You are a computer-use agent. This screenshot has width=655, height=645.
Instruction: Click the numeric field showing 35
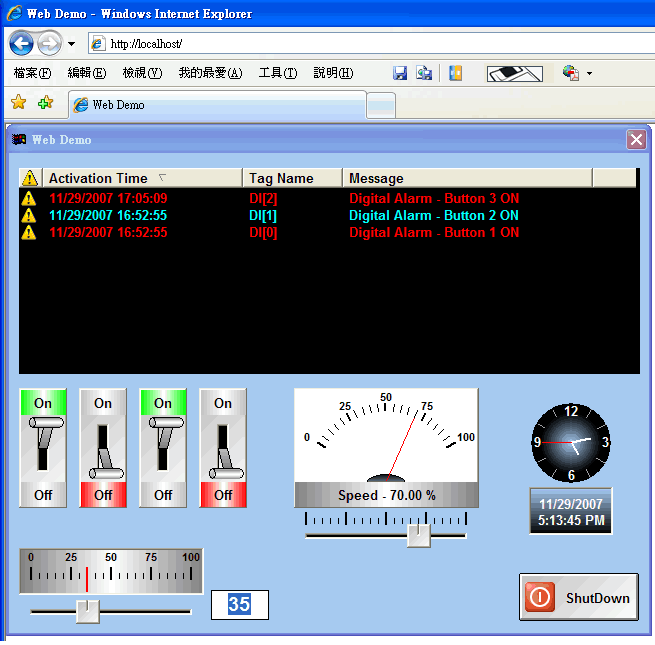[239, 604]
